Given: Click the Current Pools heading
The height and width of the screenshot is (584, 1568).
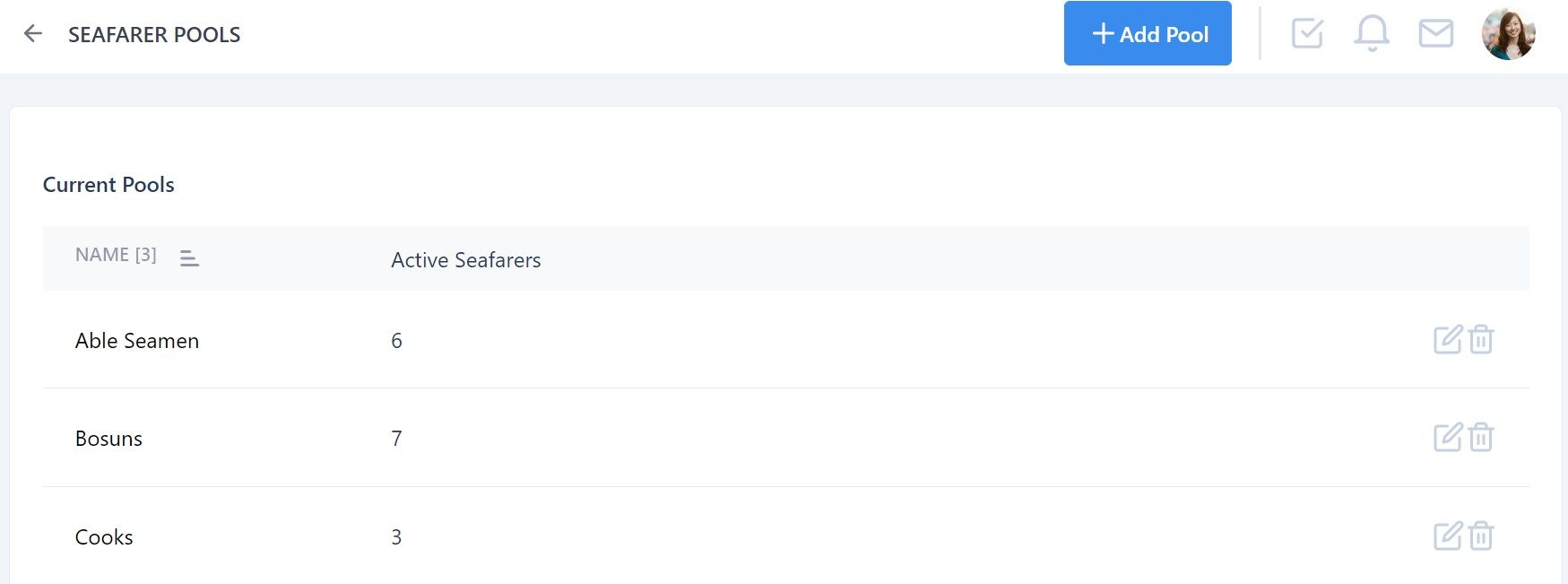Looking at the screenshot, I should 108,185.
